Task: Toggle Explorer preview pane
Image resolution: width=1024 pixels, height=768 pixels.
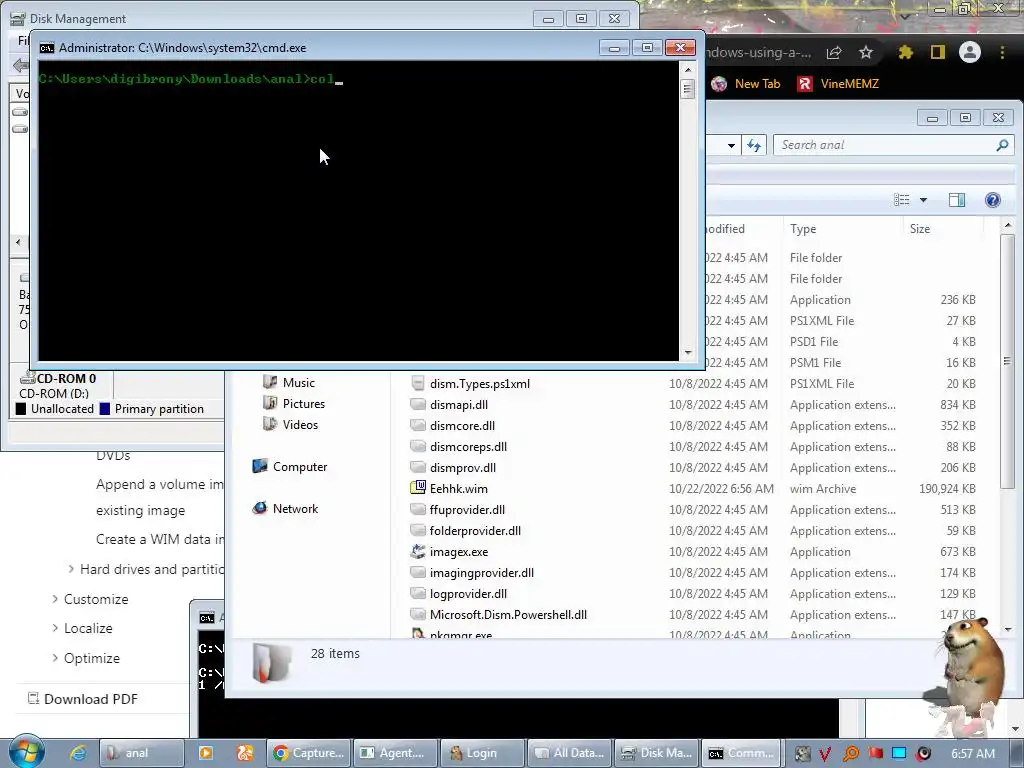Action: [957, 200]
